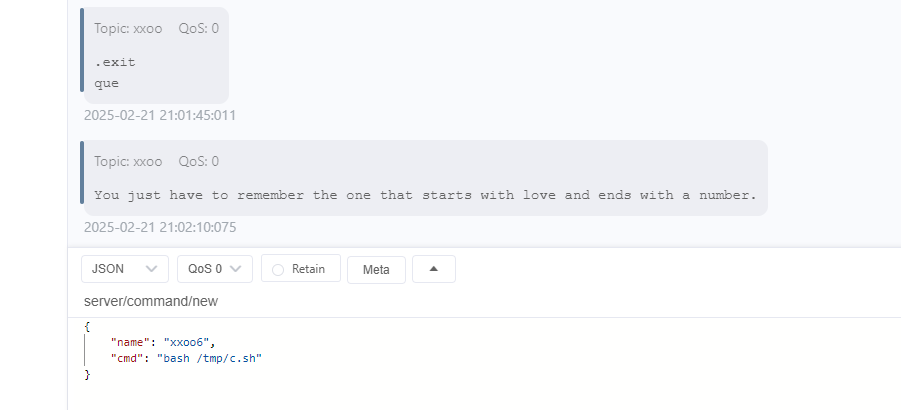Image resolution: width=901 pixels, height=410 pixels.
Task: Click the 21:01:45:011 timestamp
Action: click(160, 115)
